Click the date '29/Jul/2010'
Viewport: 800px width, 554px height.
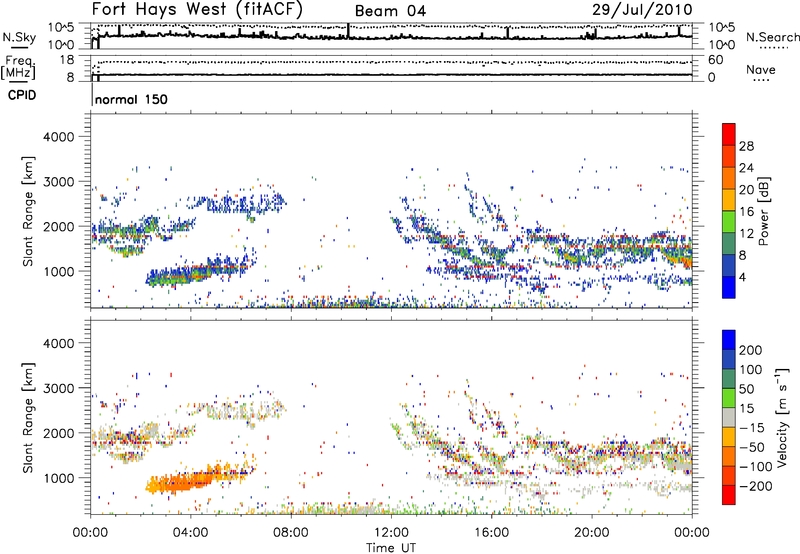(642, 10)
